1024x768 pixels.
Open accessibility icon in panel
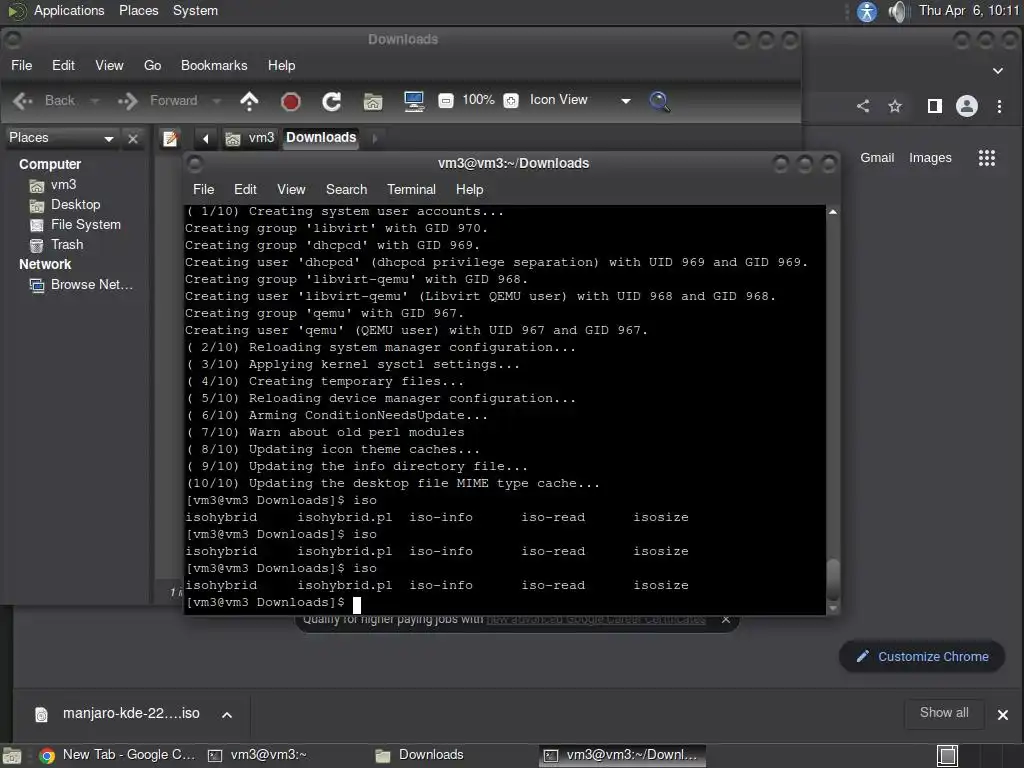[x=867, y=12]
